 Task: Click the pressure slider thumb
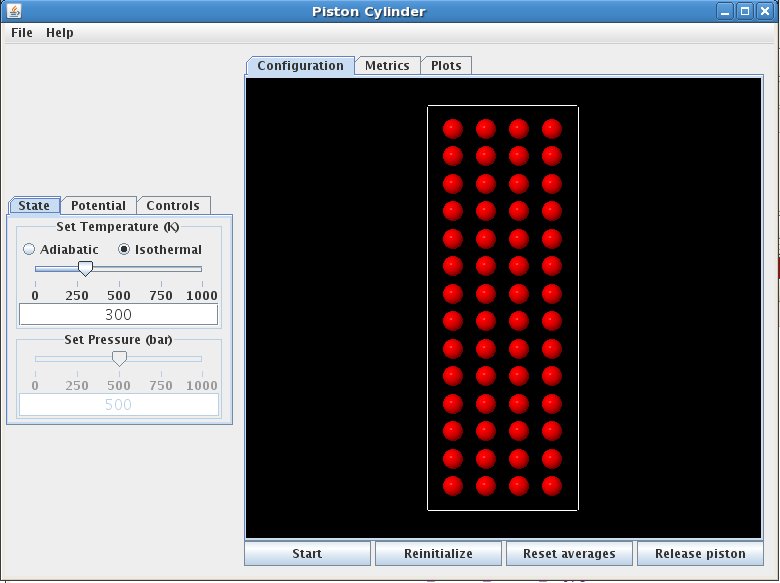tap(119, 359)
